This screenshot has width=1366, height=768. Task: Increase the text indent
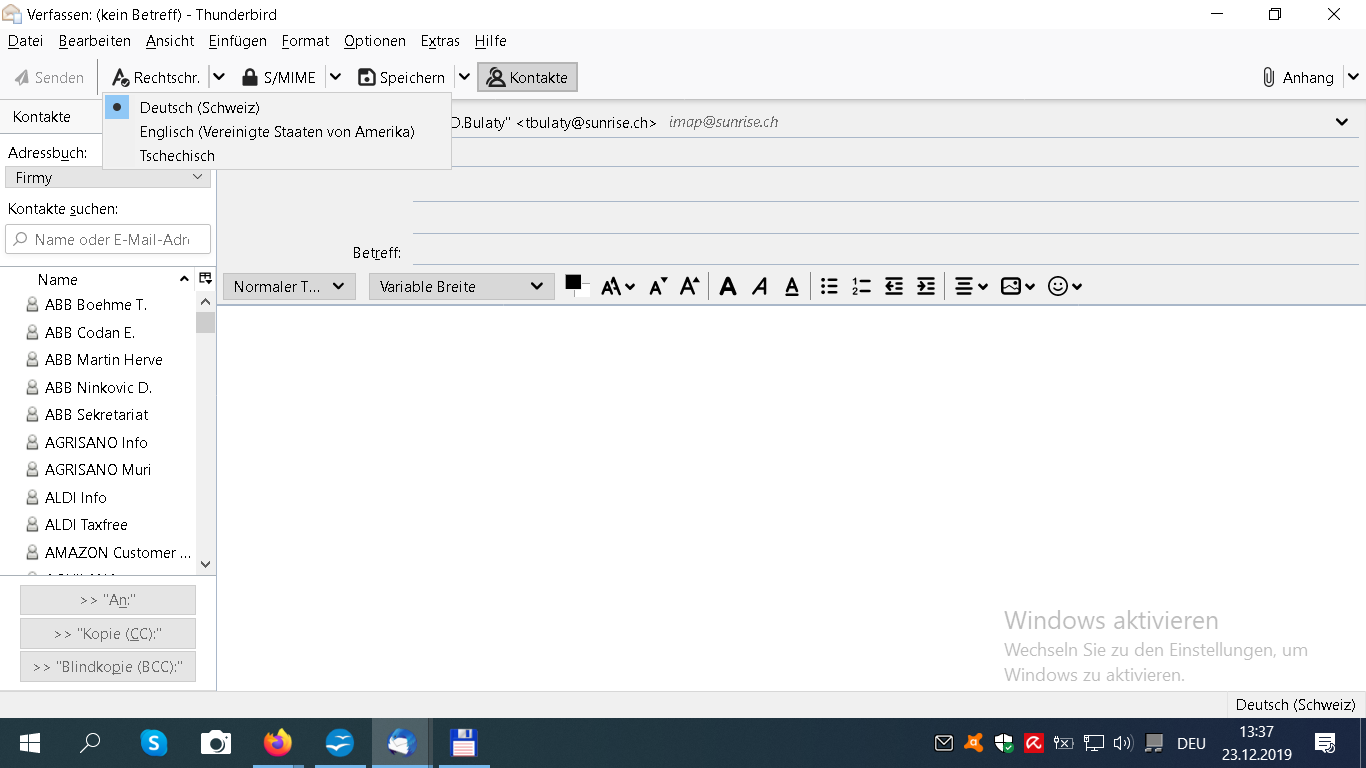[926, 287]
